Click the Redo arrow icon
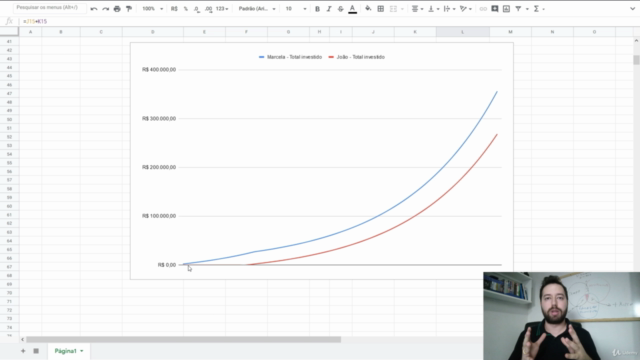The height and width of the screenshot is (360, 640). click(x=105, y=9)
